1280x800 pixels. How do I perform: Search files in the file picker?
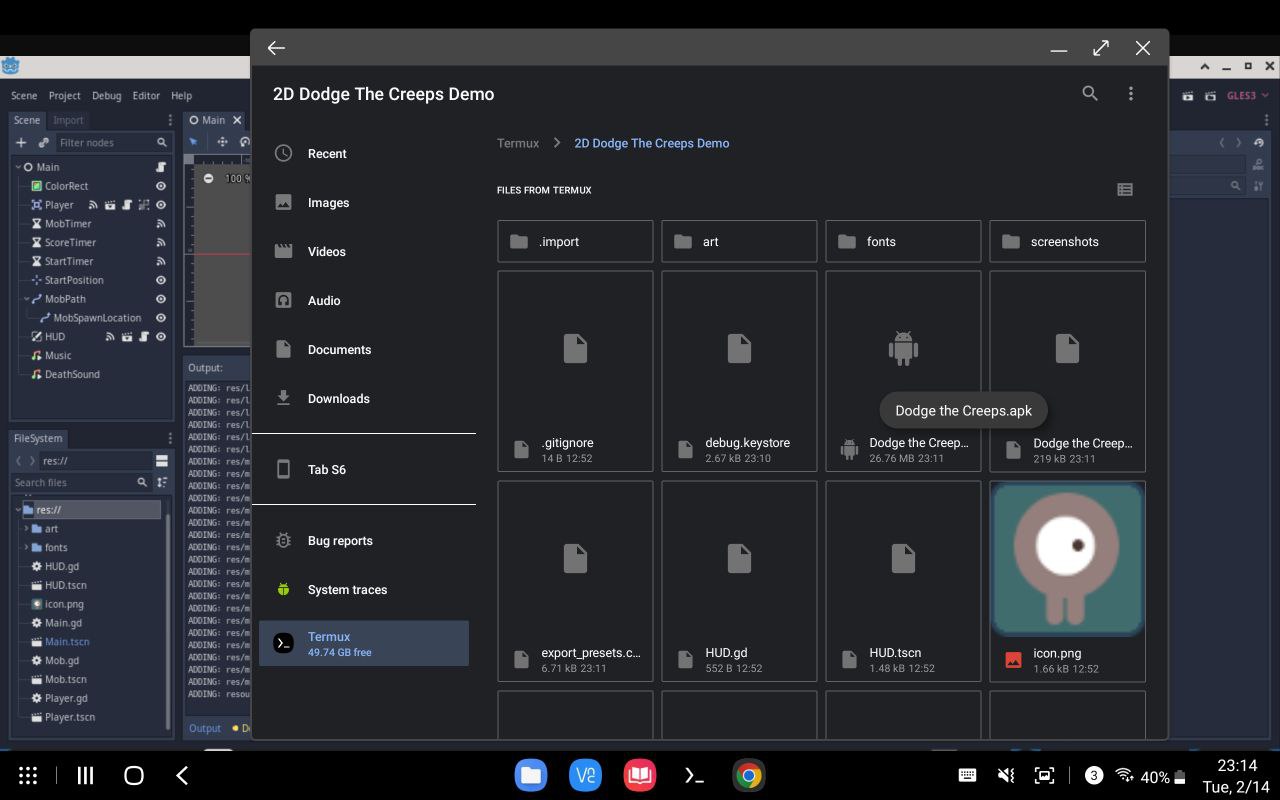tap(1090, 93)
